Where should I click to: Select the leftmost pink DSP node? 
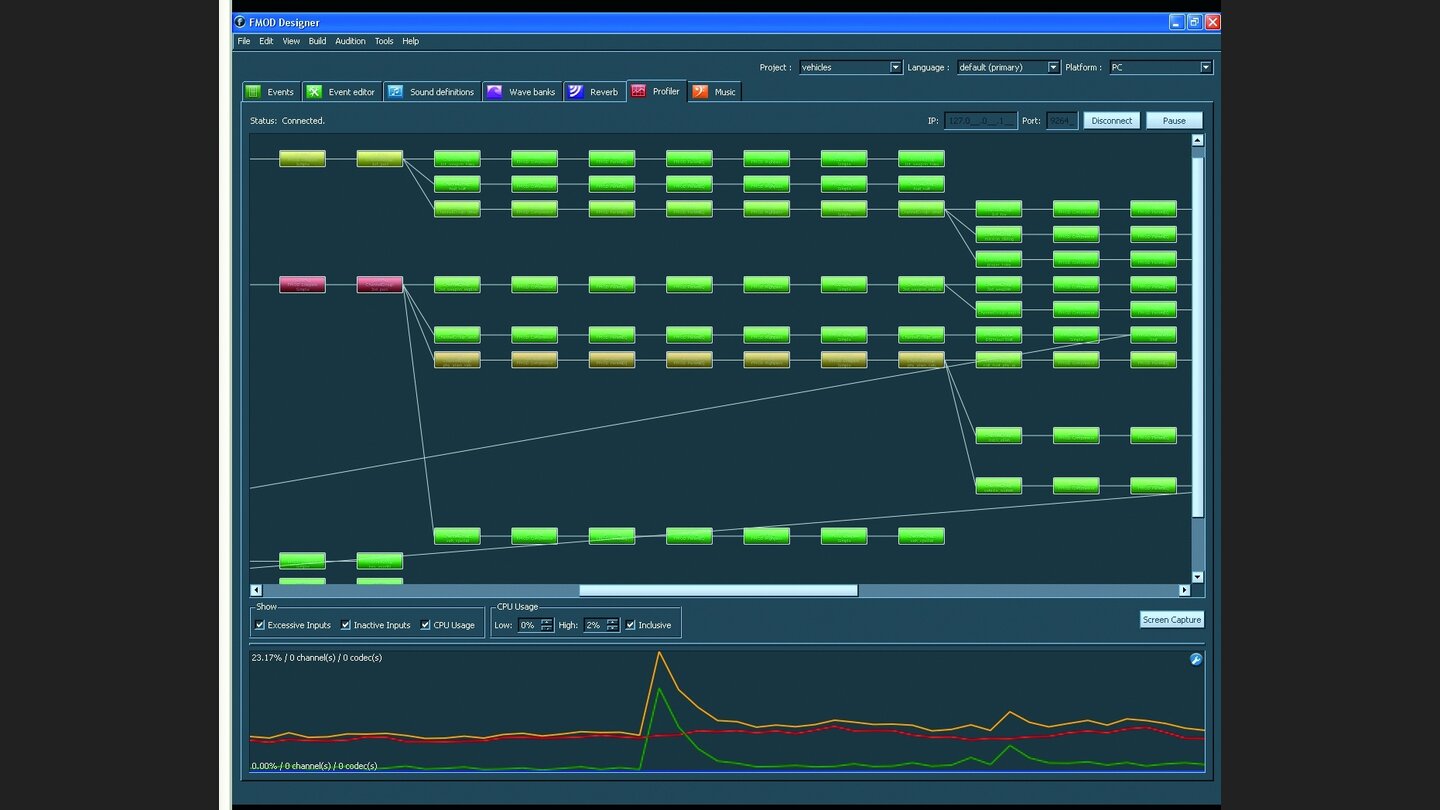click(302, 285)
